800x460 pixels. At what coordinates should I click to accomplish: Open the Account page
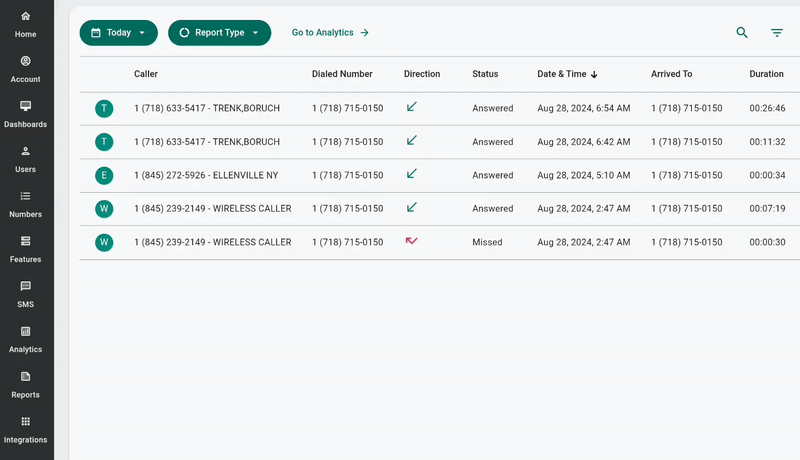click(x=26, y=70)
